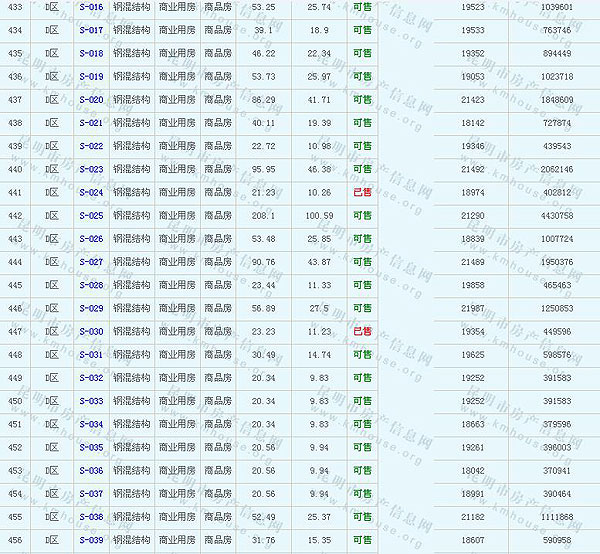Click the 可售 status in row 442
This screenshot has height=554, width=600.
(x=362, y=216)
